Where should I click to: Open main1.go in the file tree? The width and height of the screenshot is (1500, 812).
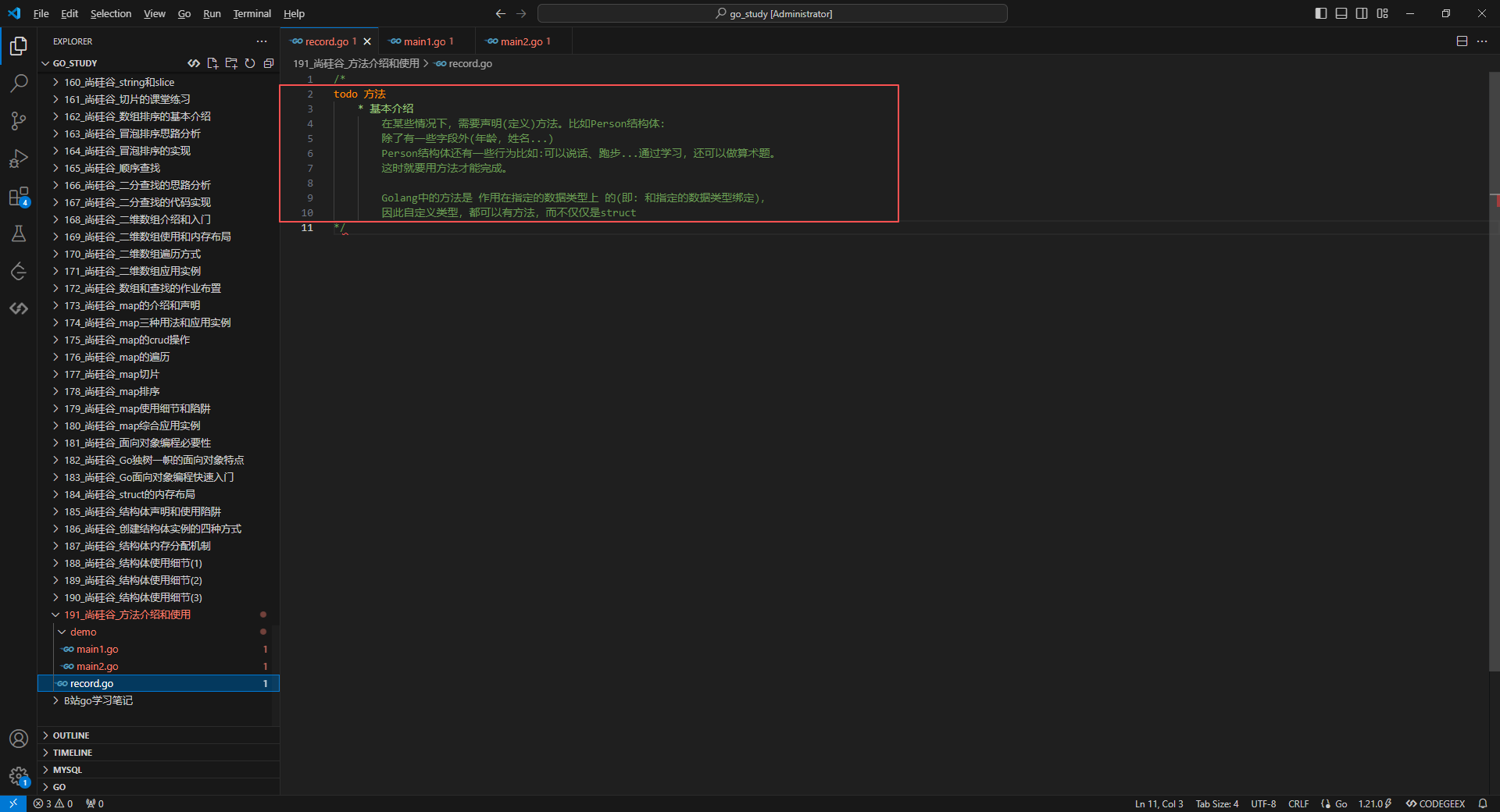159,649
